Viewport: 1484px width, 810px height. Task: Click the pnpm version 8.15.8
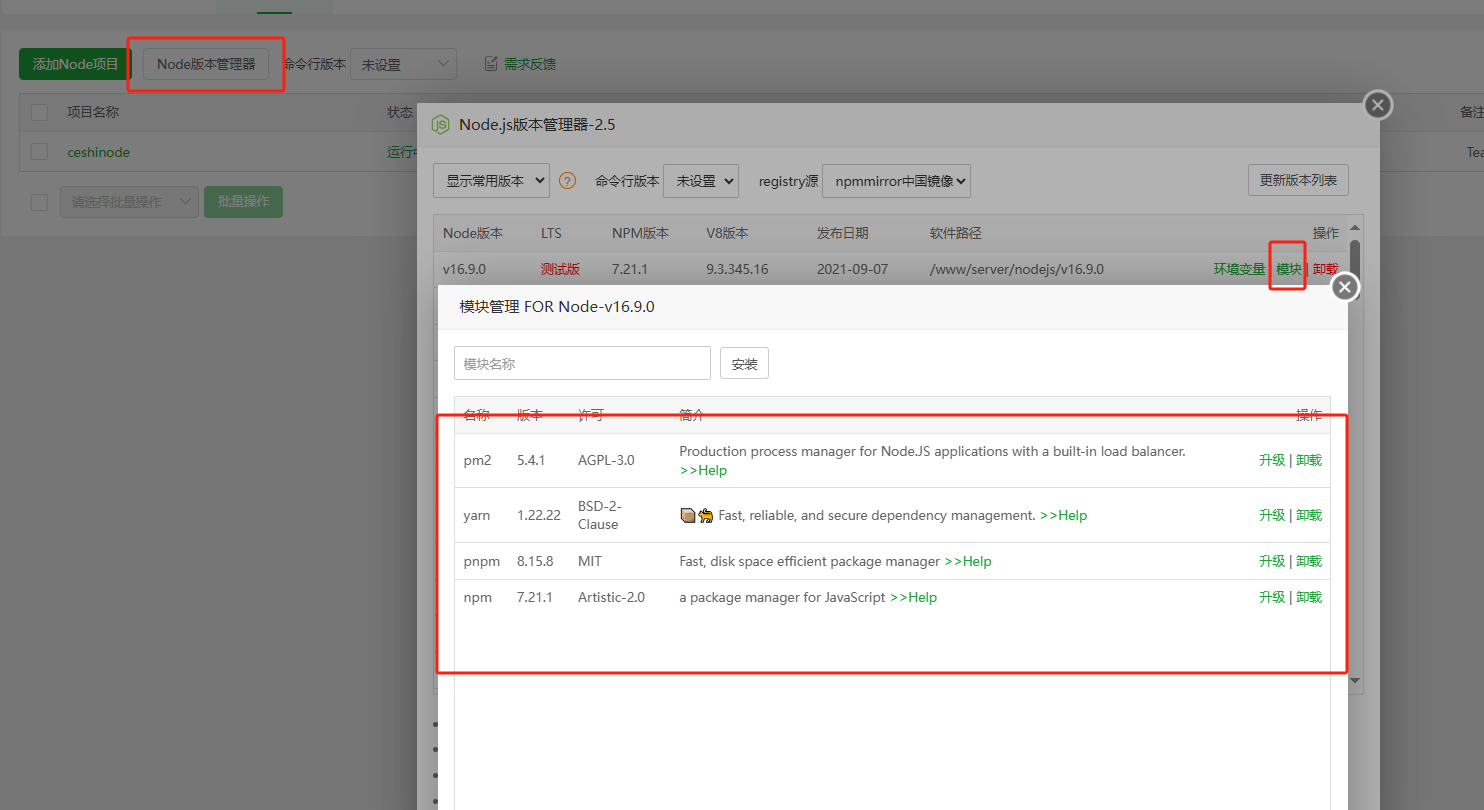(x=535, y=561)
